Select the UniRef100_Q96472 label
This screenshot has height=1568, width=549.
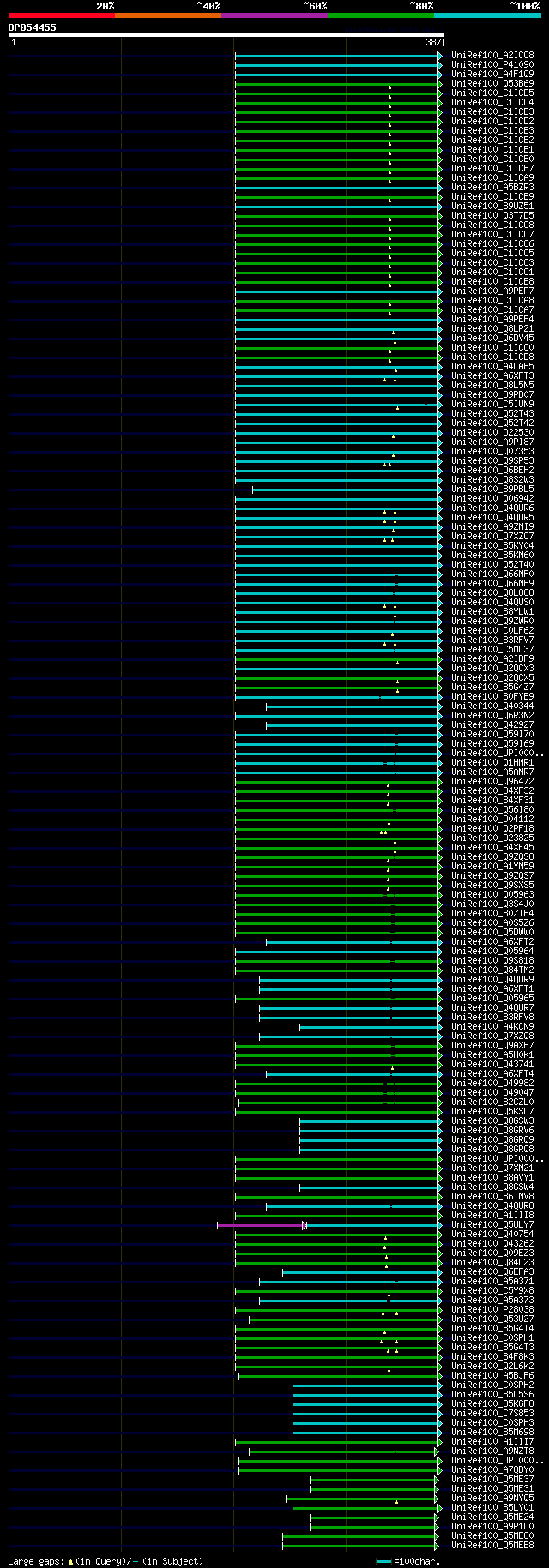click(492, 782)
